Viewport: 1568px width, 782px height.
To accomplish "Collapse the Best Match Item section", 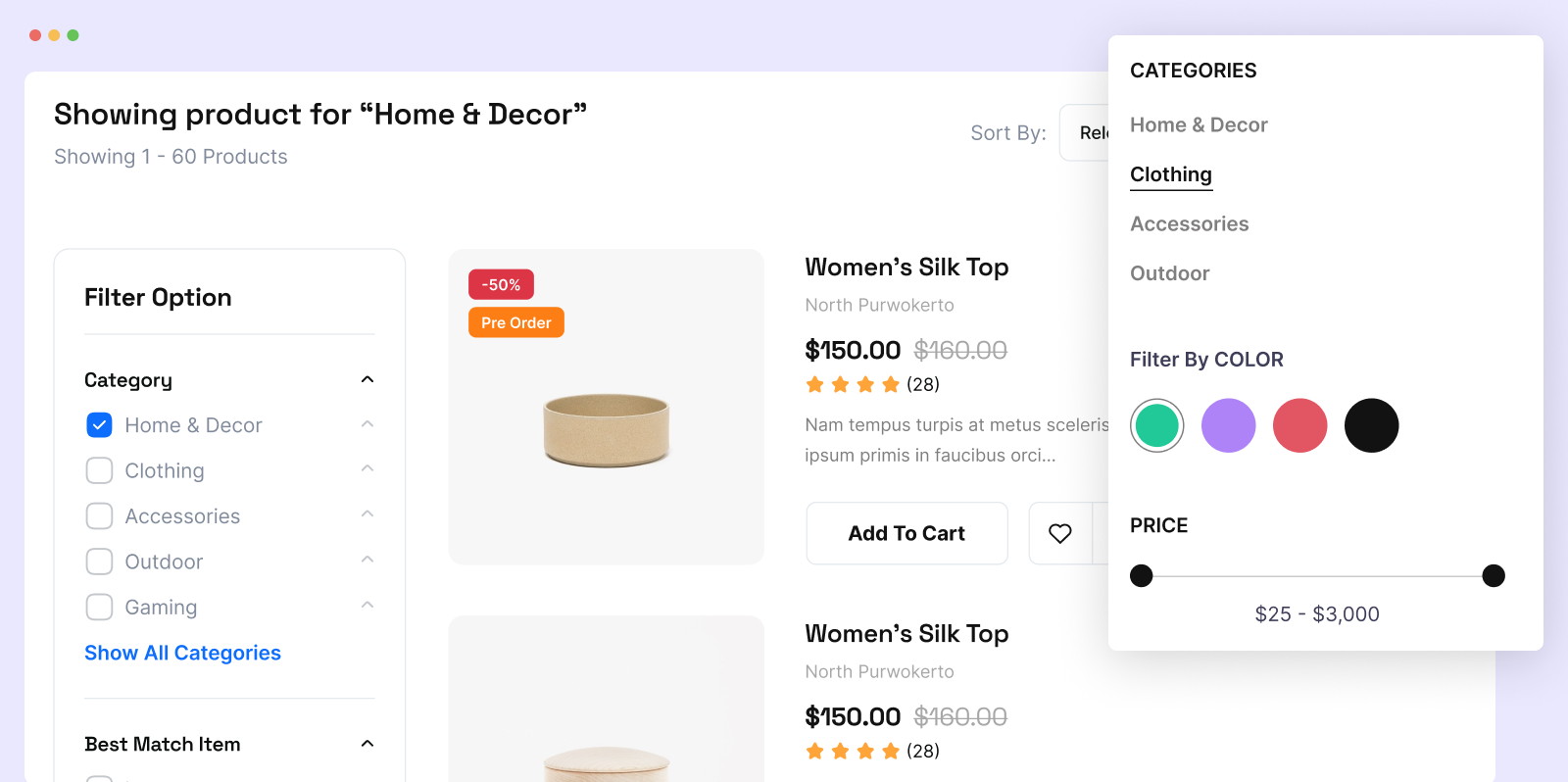I will point(367,744).
